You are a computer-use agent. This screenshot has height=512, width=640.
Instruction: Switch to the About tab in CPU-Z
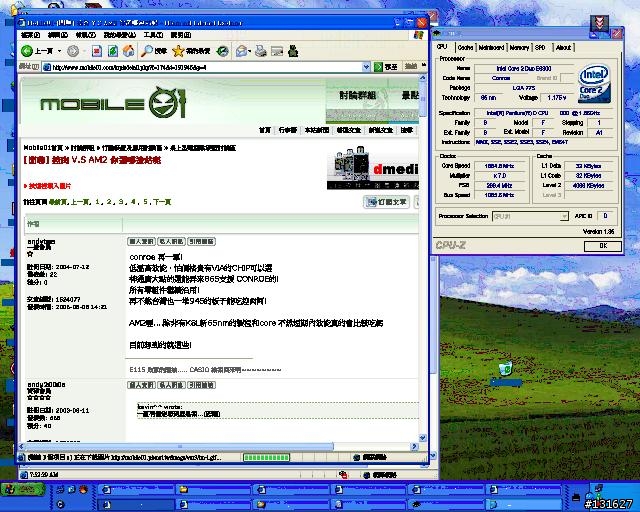(563, 47)
